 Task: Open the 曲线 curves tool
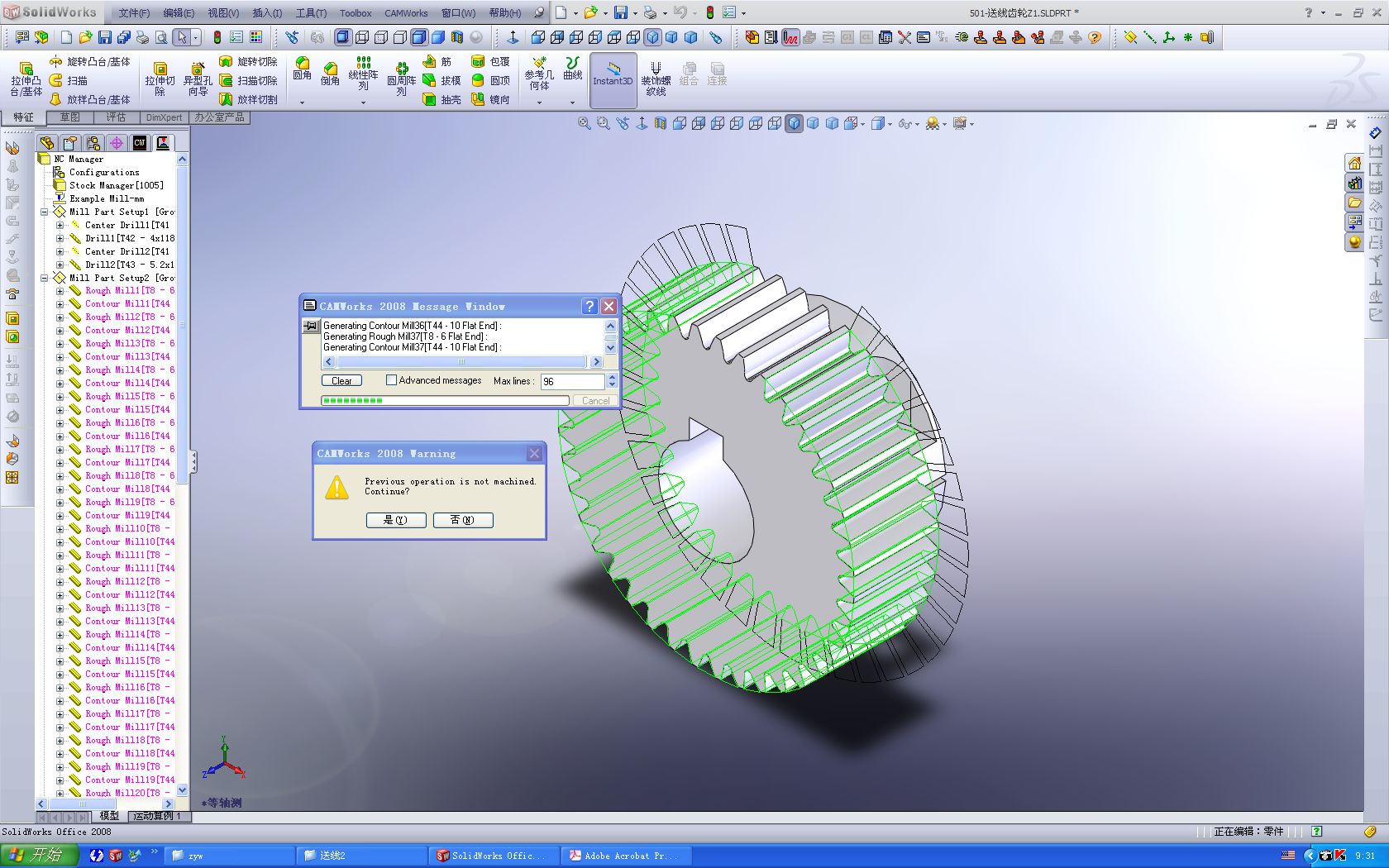572,68
